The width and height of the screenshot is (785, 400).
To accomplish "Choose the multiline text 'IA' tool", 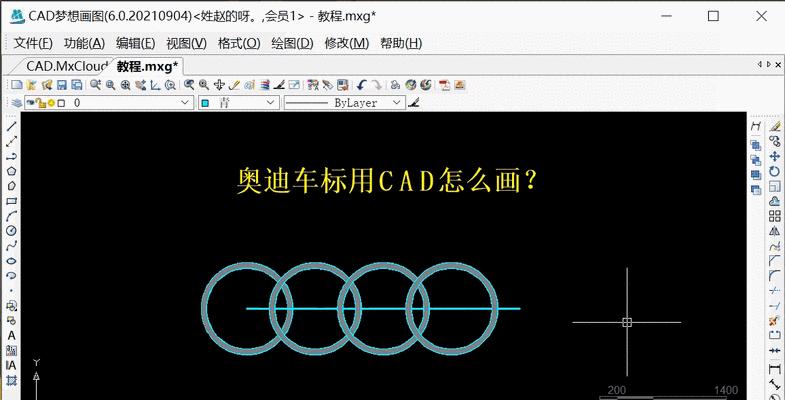I will point(11,365).
